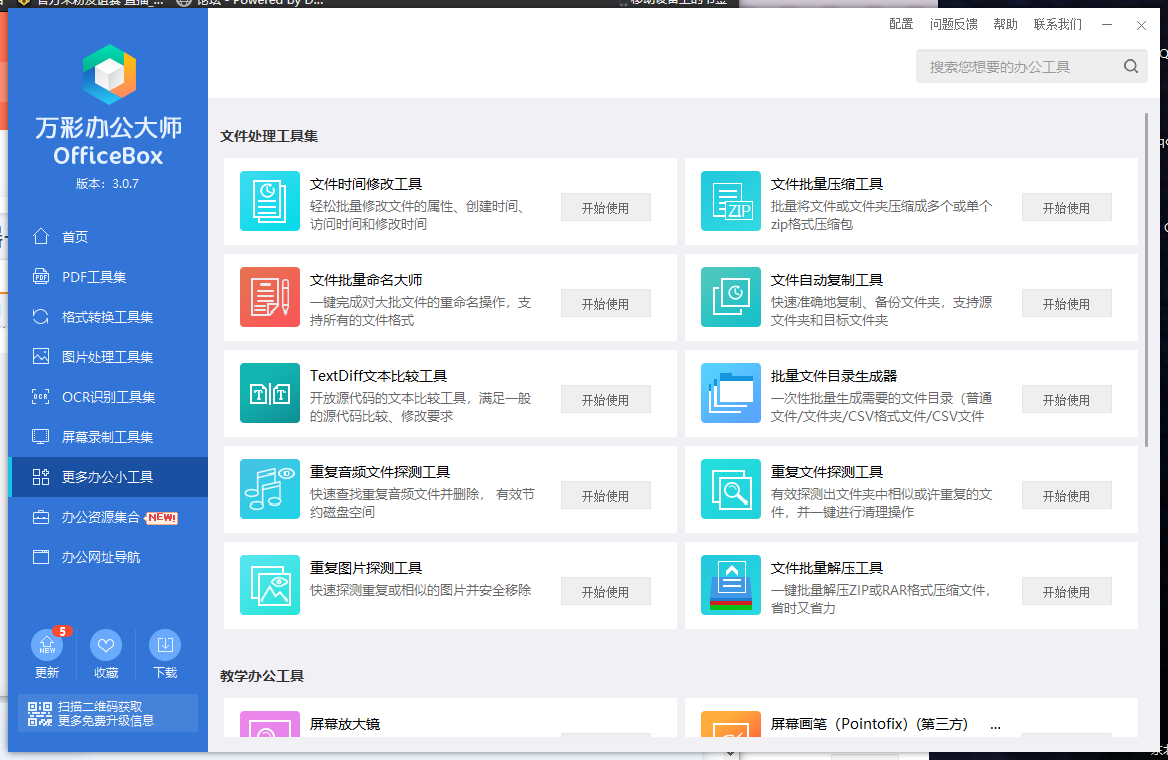Click the TextDiff文本比较工具 title text
The image size is (1168, 760).
coord(378,376)
